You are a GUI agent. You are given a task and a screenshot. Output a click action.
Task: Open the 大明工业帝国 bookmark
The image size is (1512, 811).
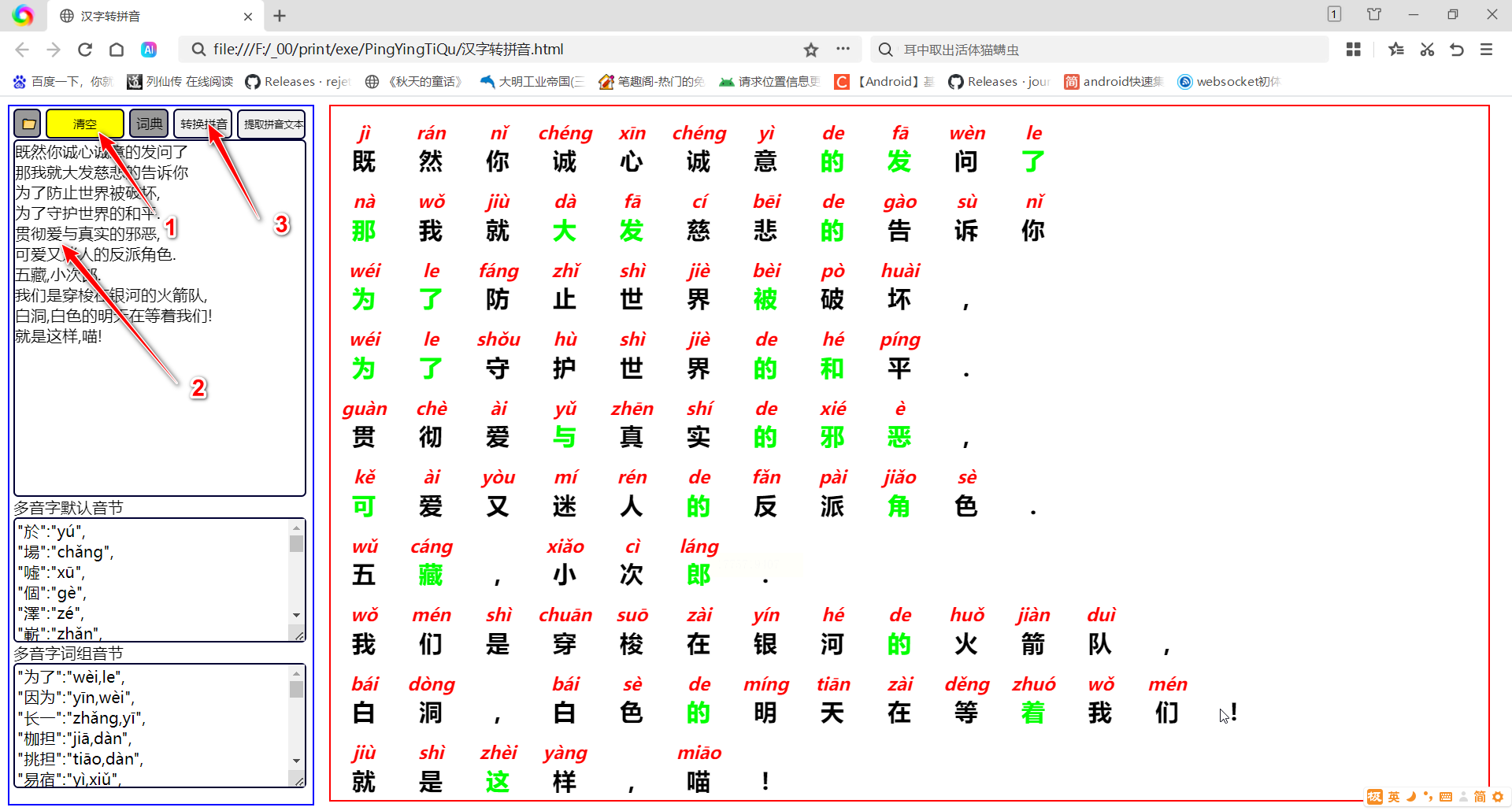click(x=532, y=82)
